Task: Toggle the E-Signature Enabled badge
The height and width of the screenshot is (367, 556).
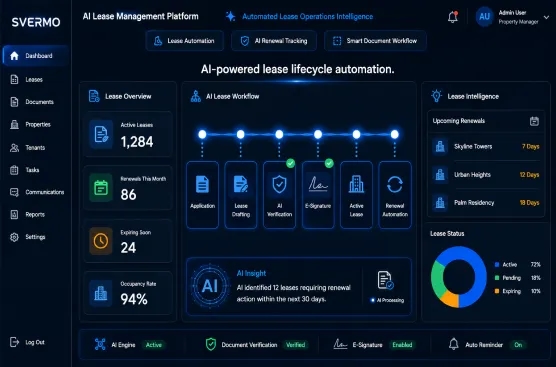Action: coord(402,345)
